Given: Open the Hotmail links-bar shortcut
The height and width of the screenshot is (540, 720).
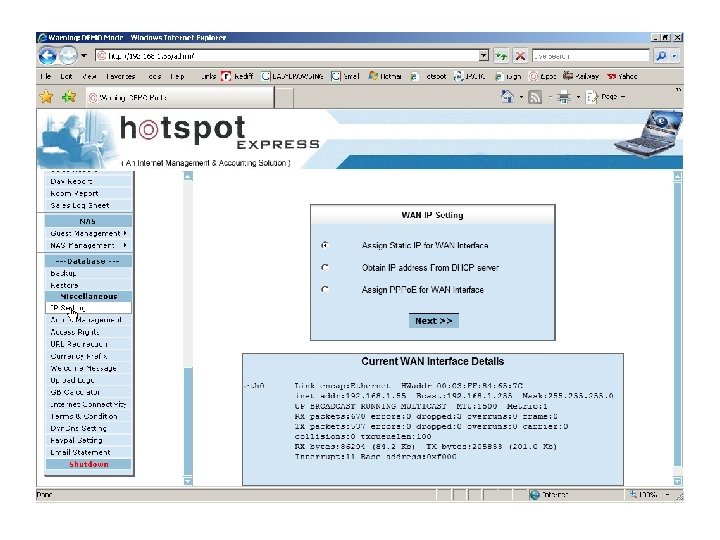Looking at the screenshot, I should [x=385, y=76].
